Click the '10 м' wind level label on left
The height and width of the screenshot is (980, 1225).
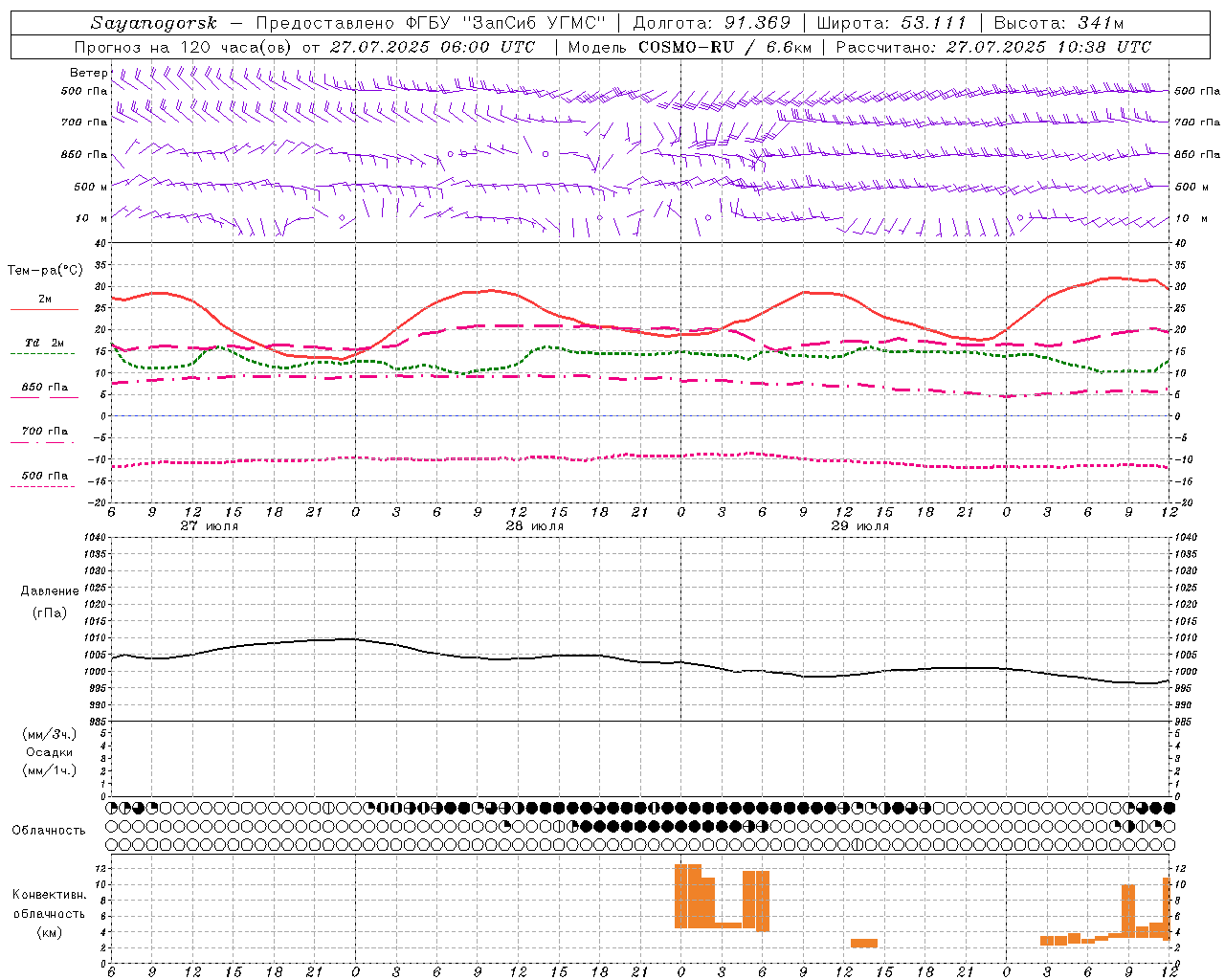click(x=92, y=218)
